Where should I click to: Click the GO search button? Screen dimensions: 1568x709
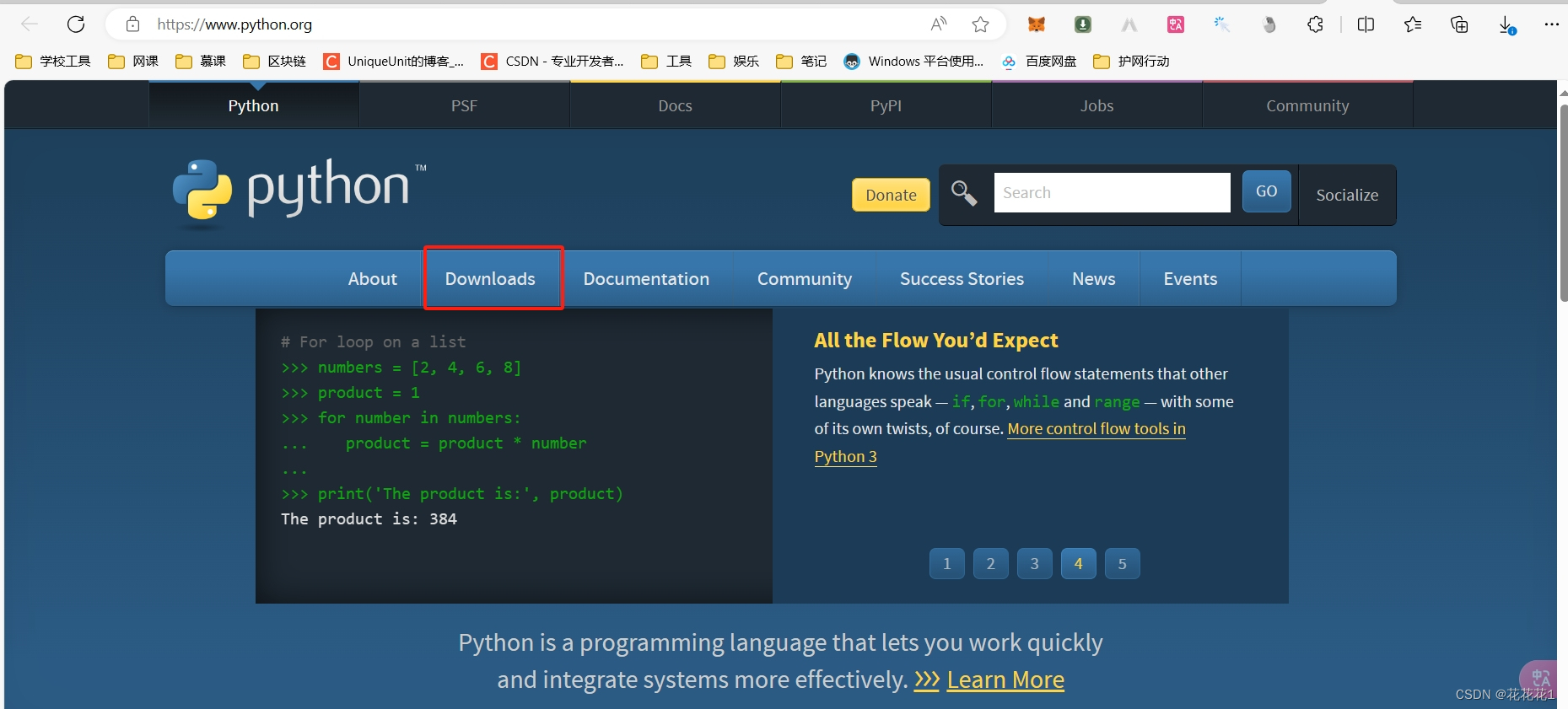click(1267, 191)
